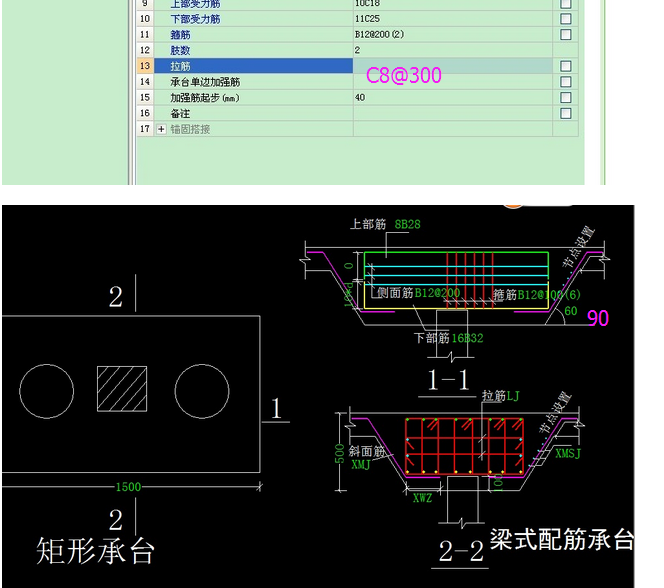
Task: Click the 1-1 section title
Action: [448, 379]
